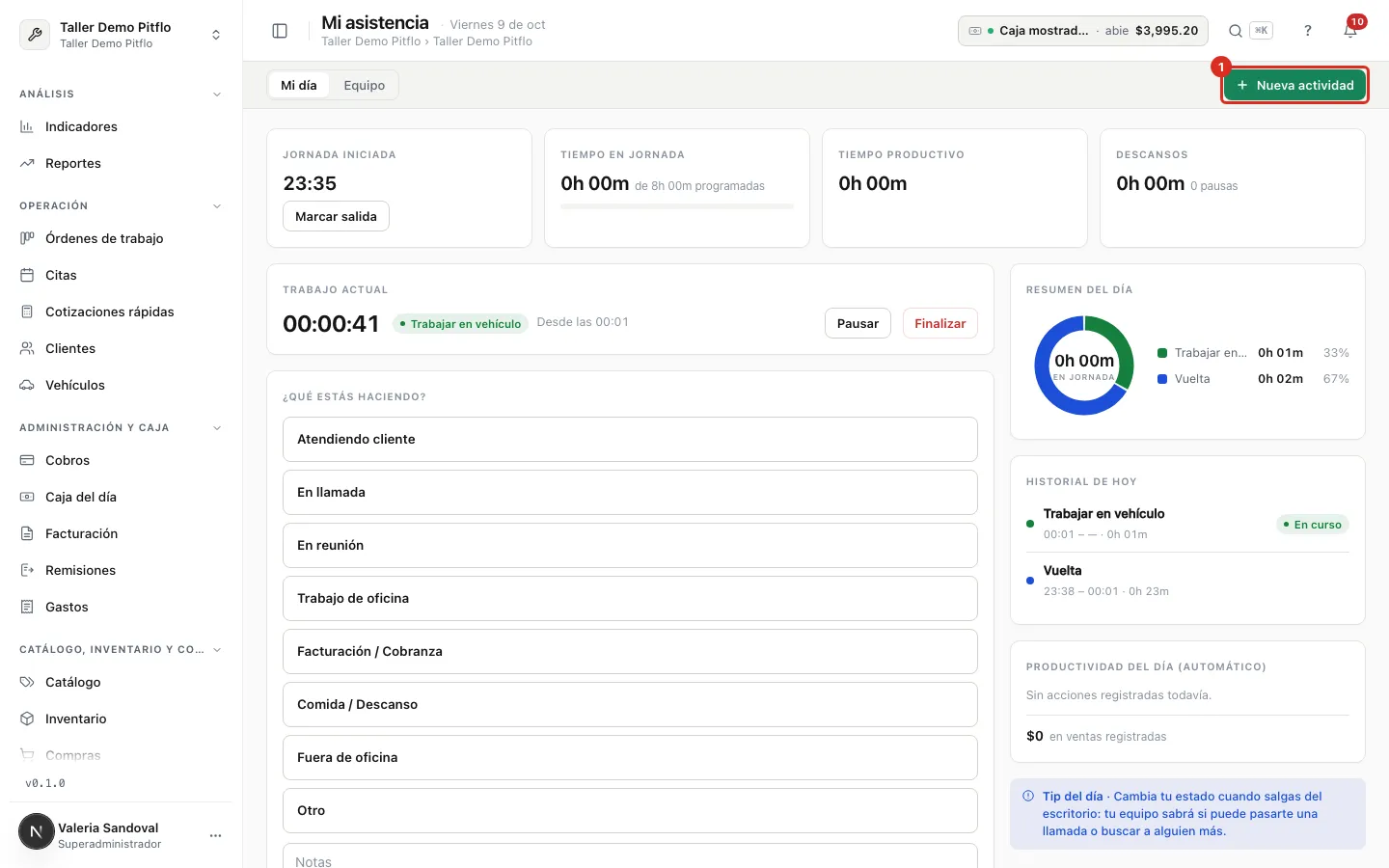Switch to the Mi día tab
Image resolution: width=1389 pixels, height=868 pixels.
299,85
